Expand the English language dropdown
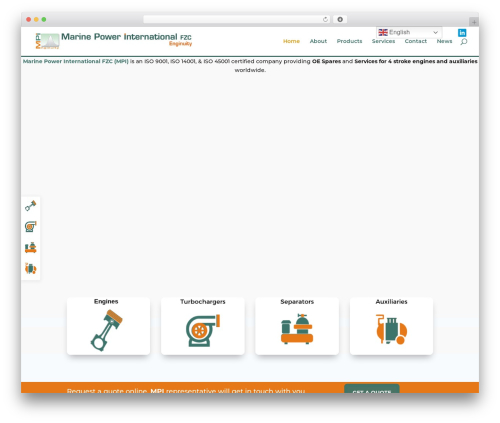This screenshot has height=423, width=500. point(409,32)
